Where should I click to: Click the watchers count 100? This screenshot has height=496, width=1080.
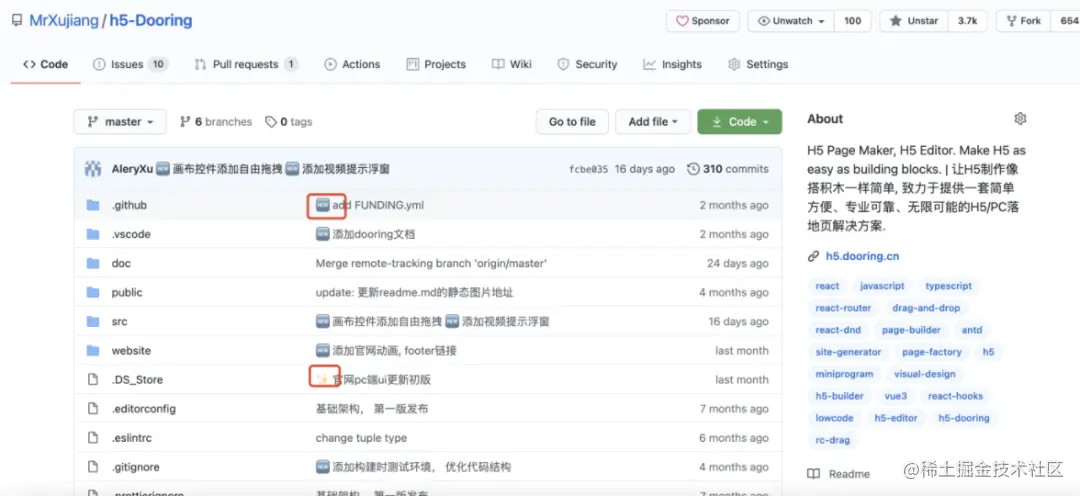[853, 21]
